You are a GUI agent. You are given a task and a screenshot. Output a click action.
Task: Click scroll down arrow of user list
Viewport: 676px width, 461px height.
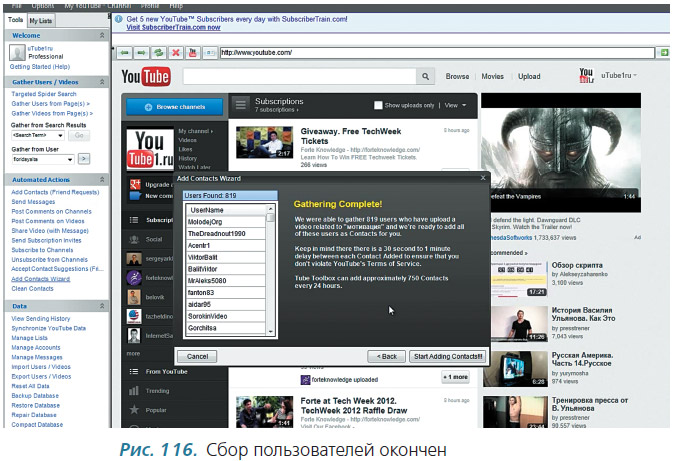tap(271, 332)
